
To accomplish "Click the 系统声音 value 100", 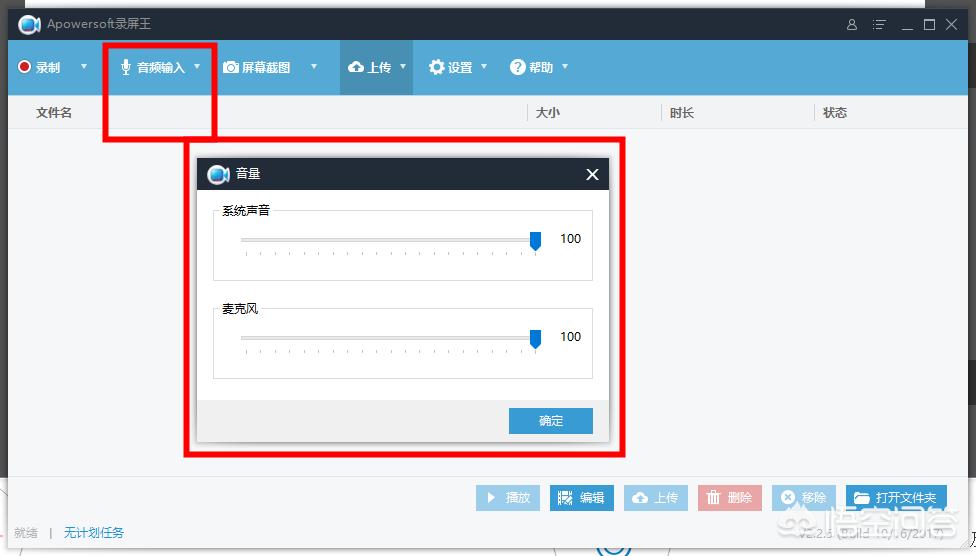I will 570,238.
